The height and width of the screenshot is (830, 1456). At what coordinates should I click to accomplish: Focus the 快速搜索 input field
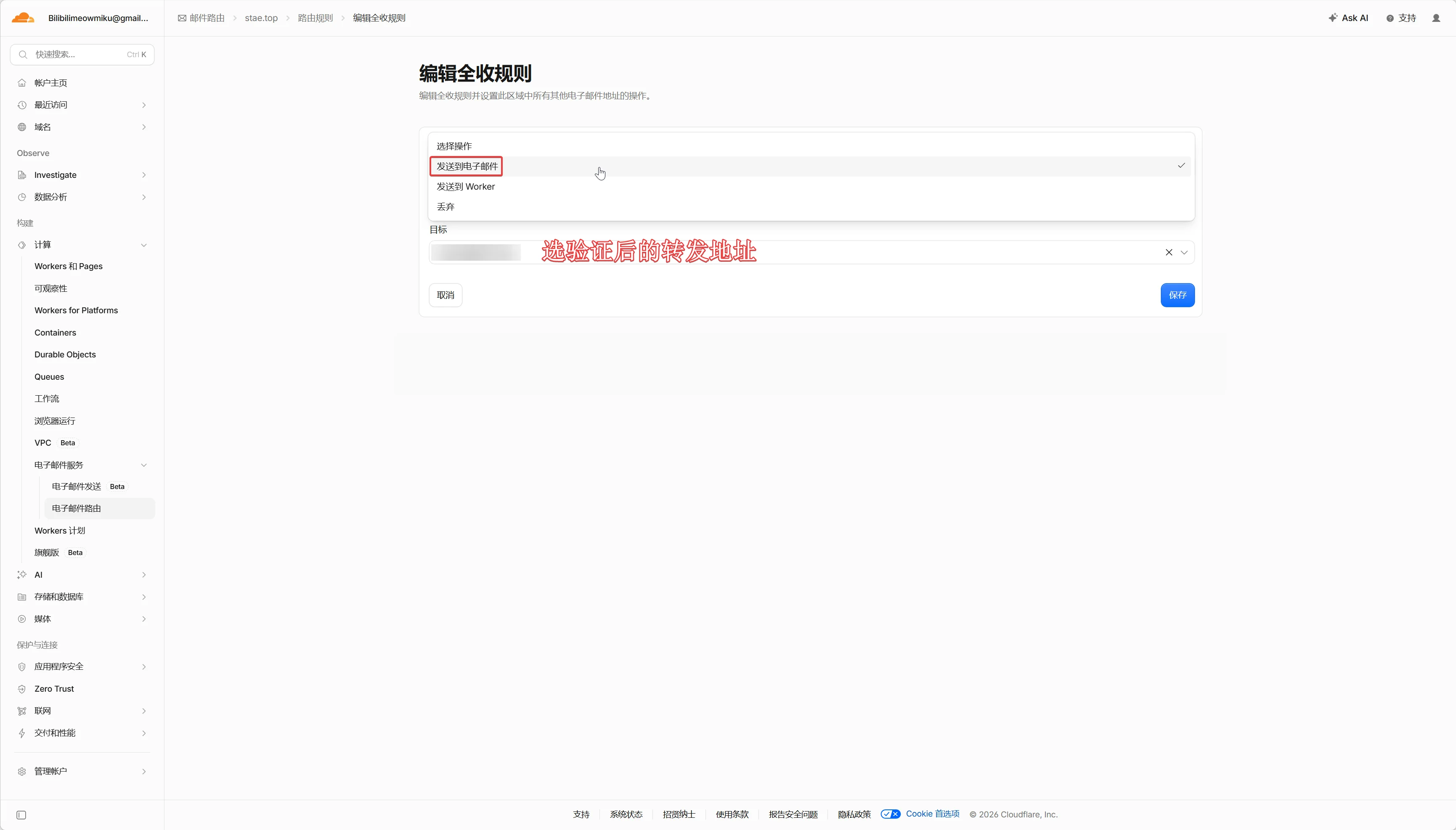[x=82, y=55]
